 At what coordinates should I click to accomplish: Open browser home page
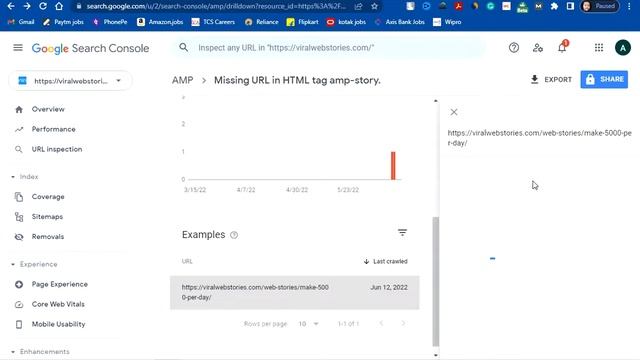click(x=59, y=6)
